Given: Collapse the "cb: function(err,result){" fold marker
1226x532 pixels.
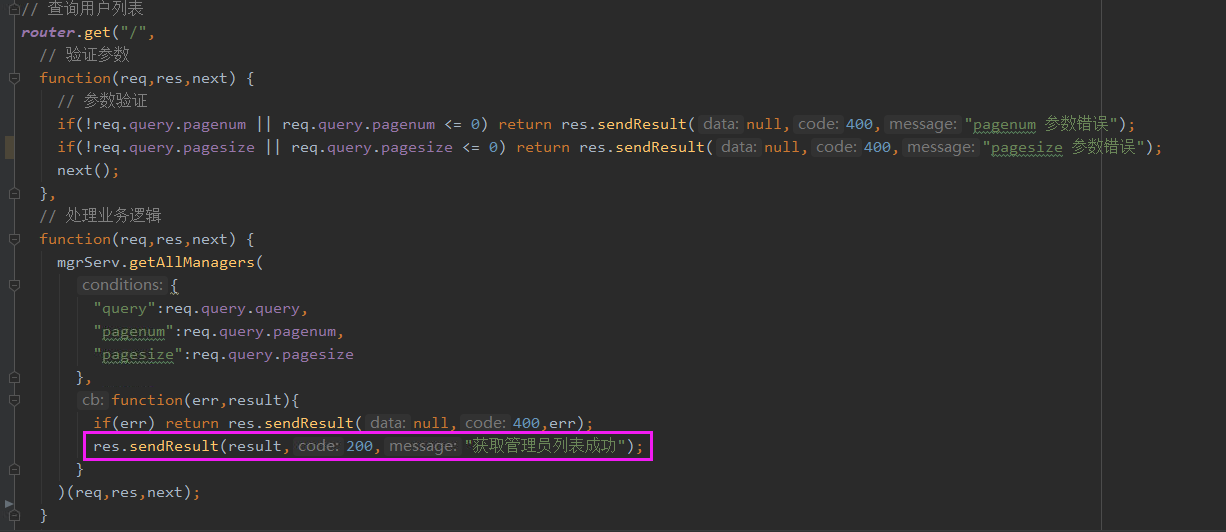Looking at the screenshot, I should [x=13, y=400].
